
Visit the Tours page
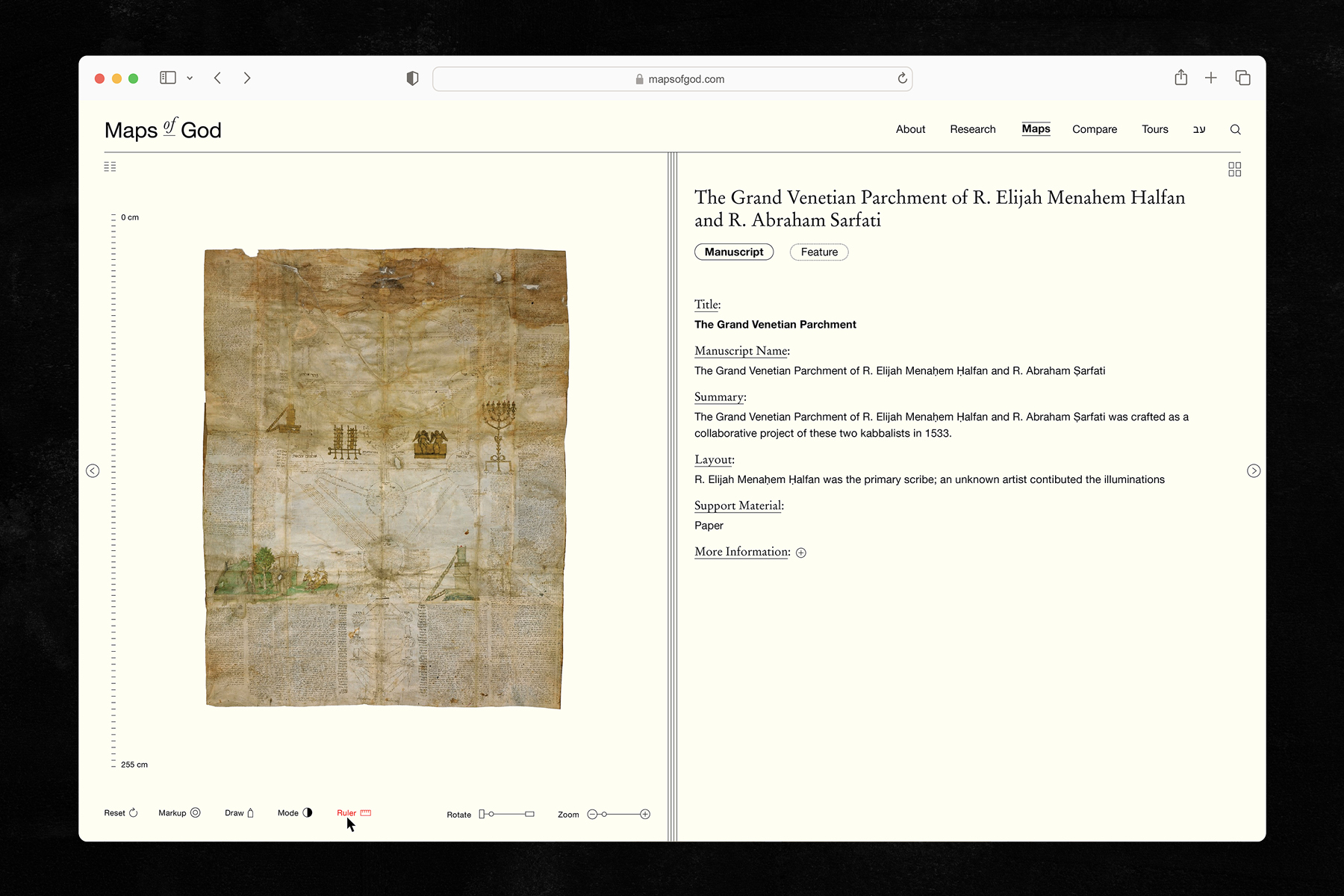click(x=1154, y=129)
